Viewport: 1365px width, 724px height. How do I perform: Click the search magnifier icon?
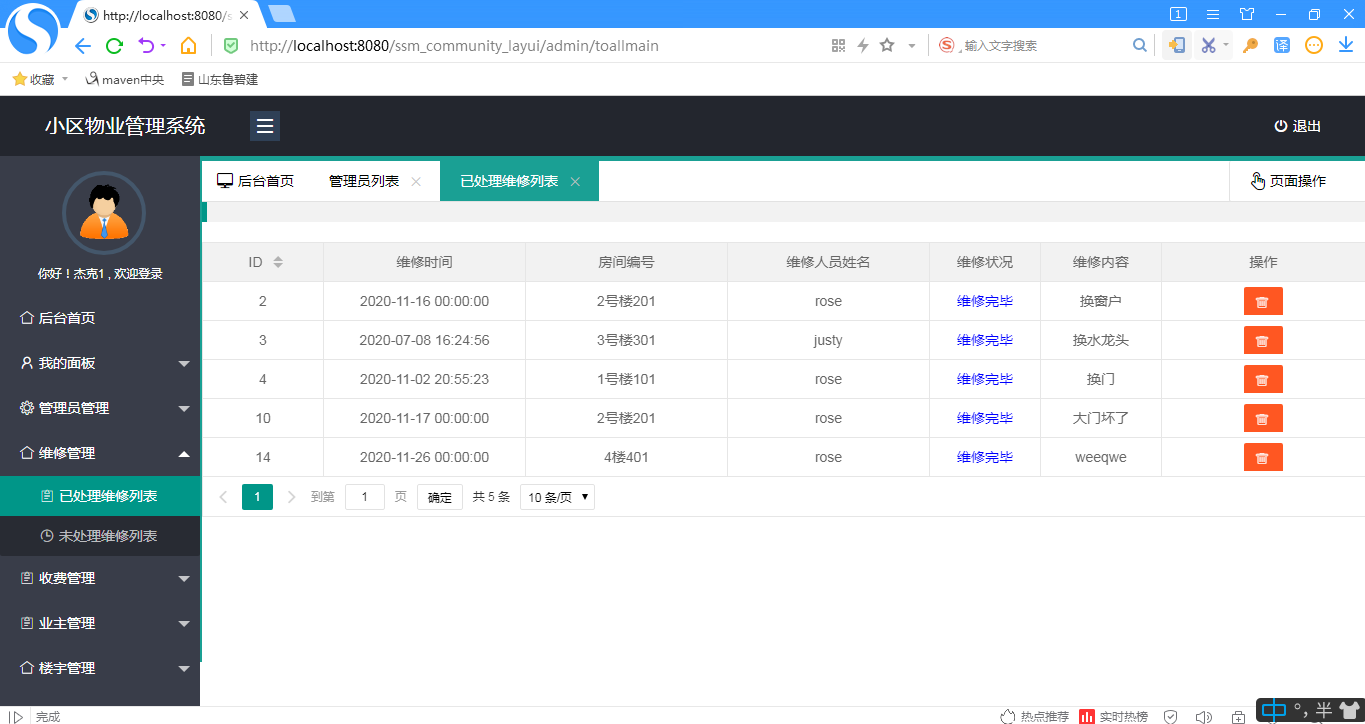tap(1139, 45)
